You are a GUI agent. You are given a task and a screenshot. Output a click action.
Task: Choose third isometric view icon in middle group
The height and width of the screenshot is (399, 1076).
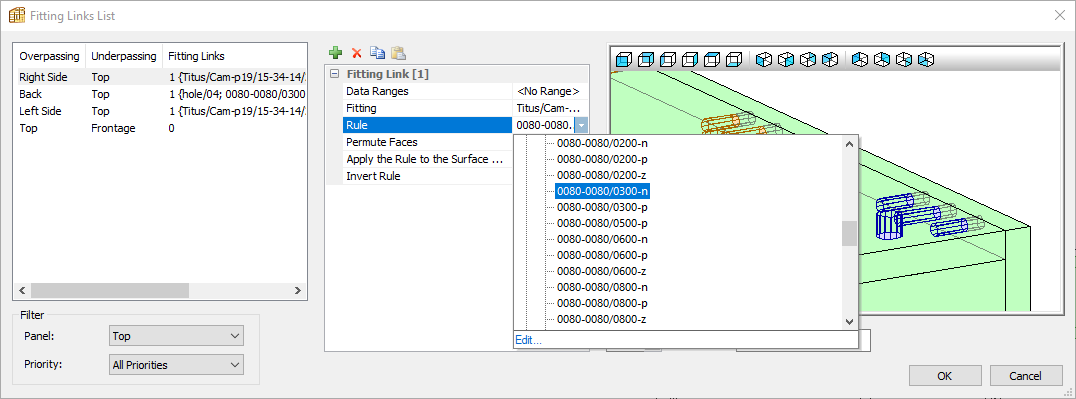[808, 60]
